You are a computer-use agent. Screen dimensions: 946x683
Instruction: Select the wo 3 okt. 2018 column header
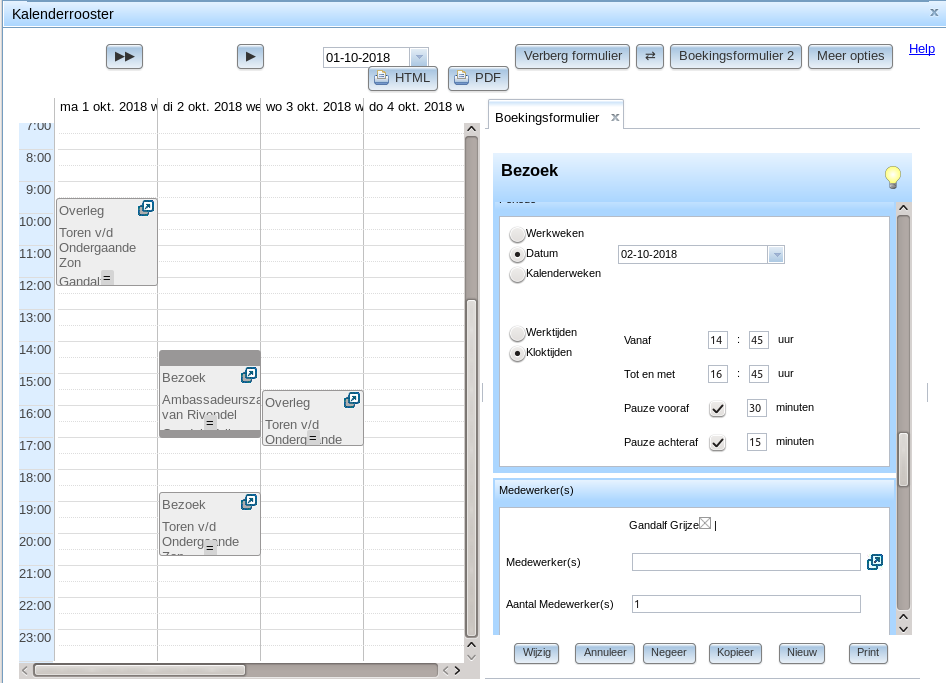(313, 107)
